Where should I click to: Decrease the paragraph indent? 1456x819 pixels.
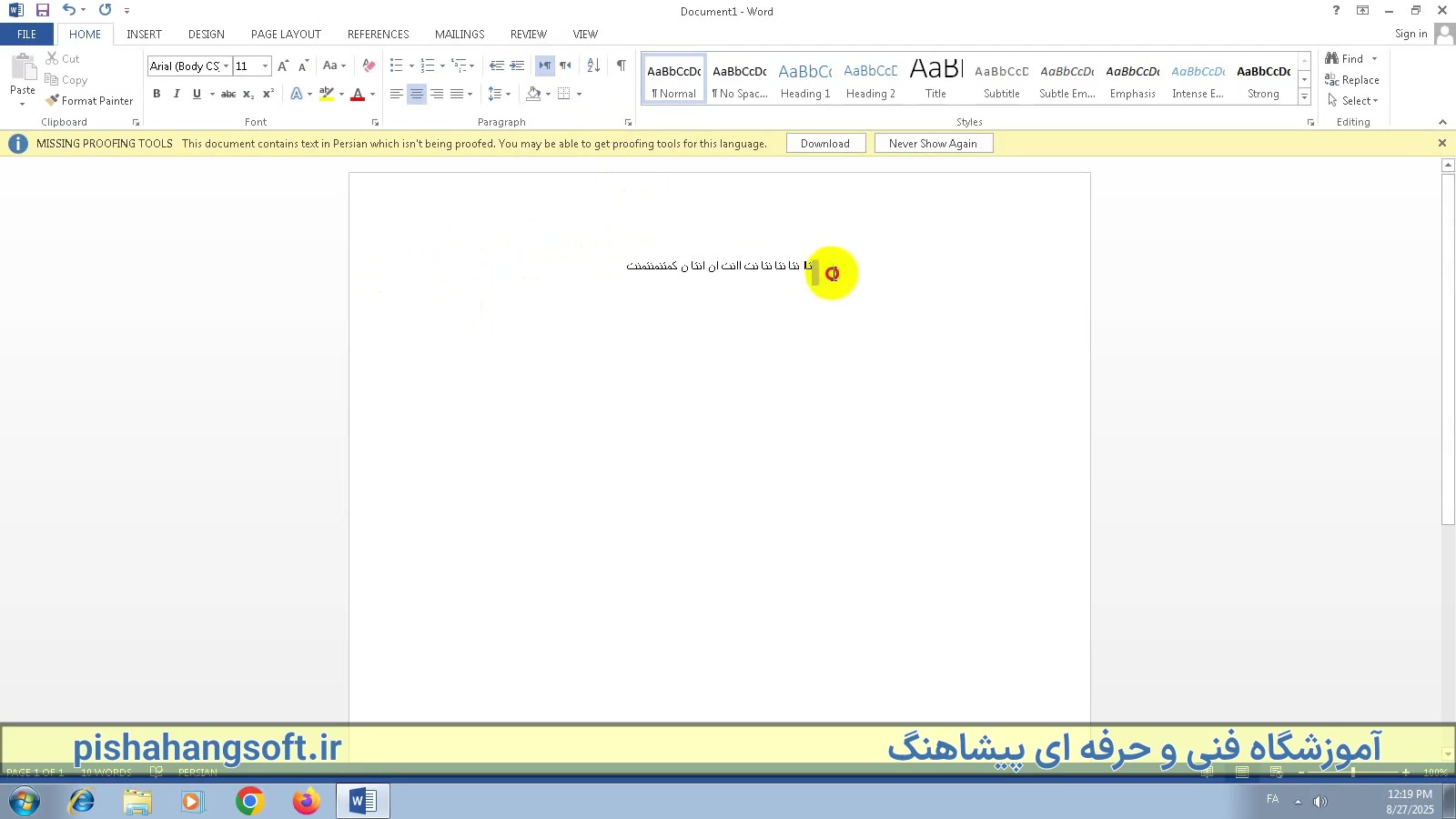pos(496,66)
